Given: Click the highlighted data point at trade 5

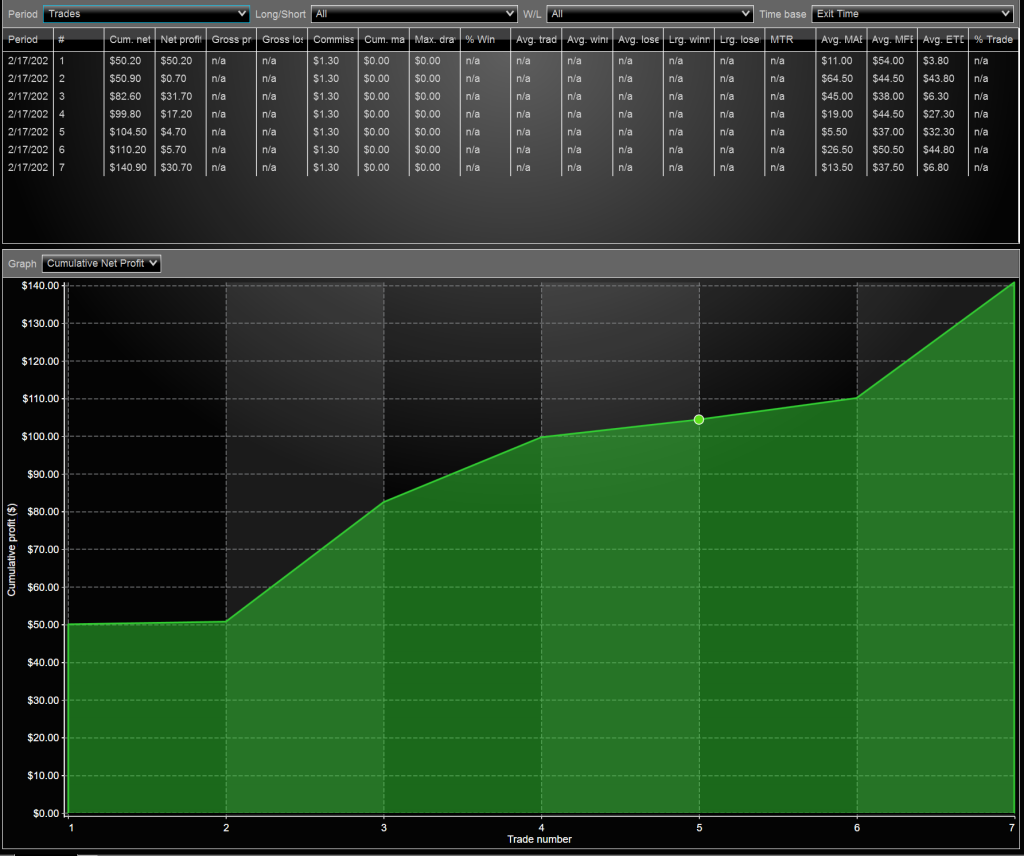Looking at the screenshot, I should 699,419.
